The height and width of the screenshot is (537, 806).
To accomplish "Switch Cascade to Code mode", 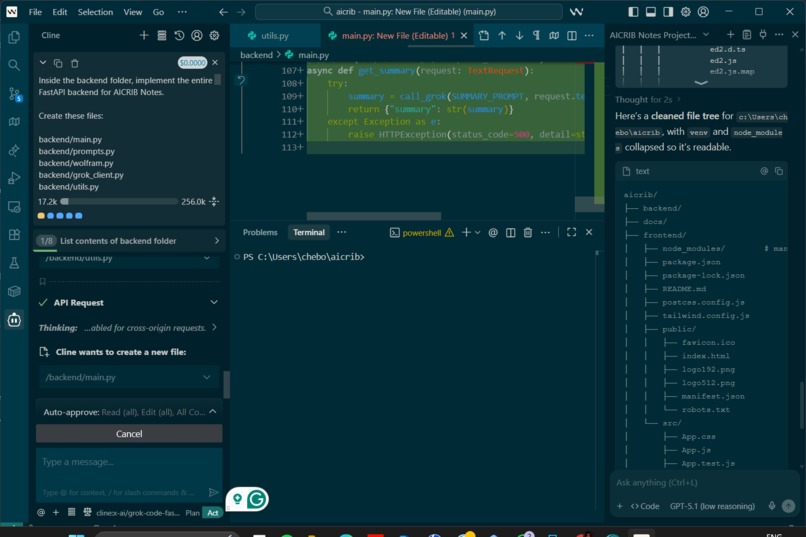I will point(645,506).
